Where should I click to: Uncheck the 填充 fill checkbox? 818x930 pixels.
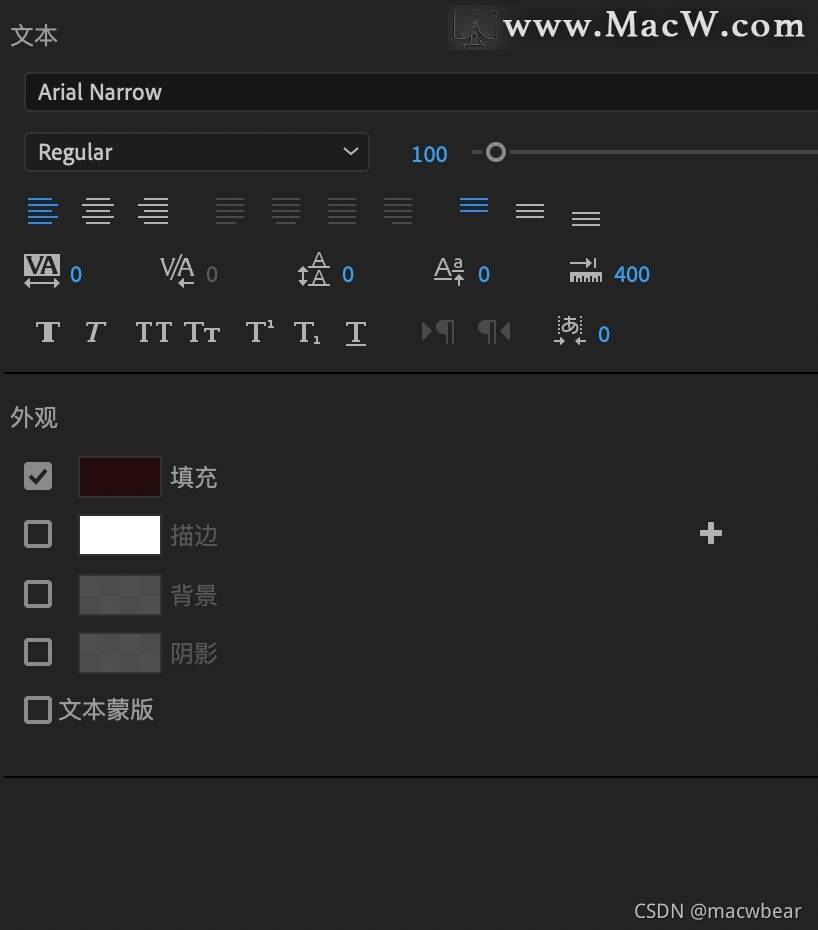click(x=38, y=476)
